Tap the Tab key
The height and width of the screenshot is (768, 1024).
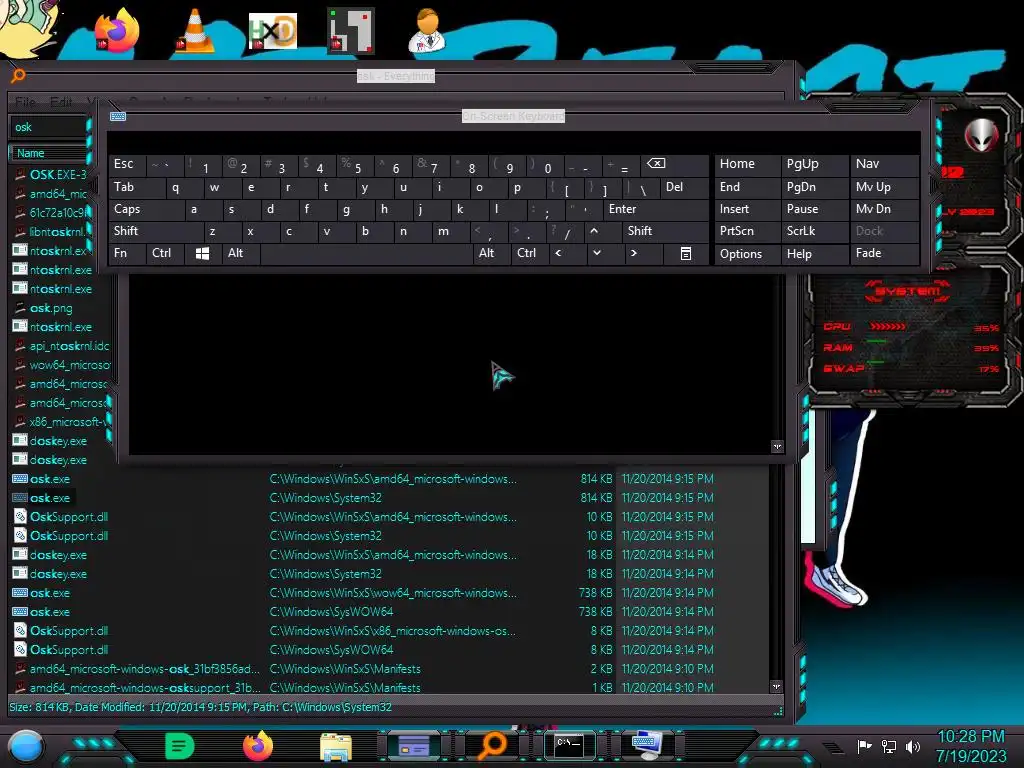tap(136, 187)
